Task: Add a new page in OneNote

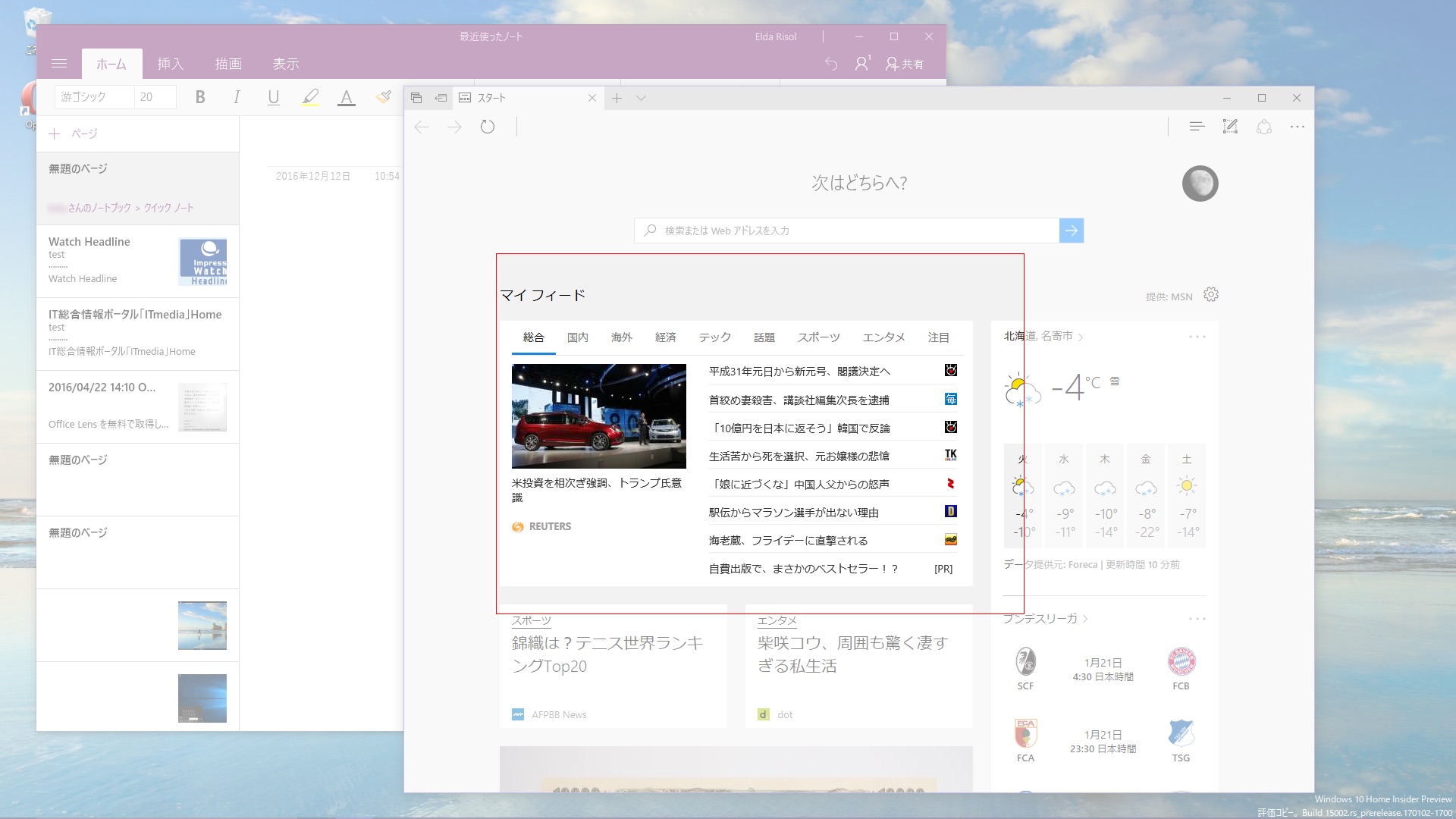Action: click(74, 133)
